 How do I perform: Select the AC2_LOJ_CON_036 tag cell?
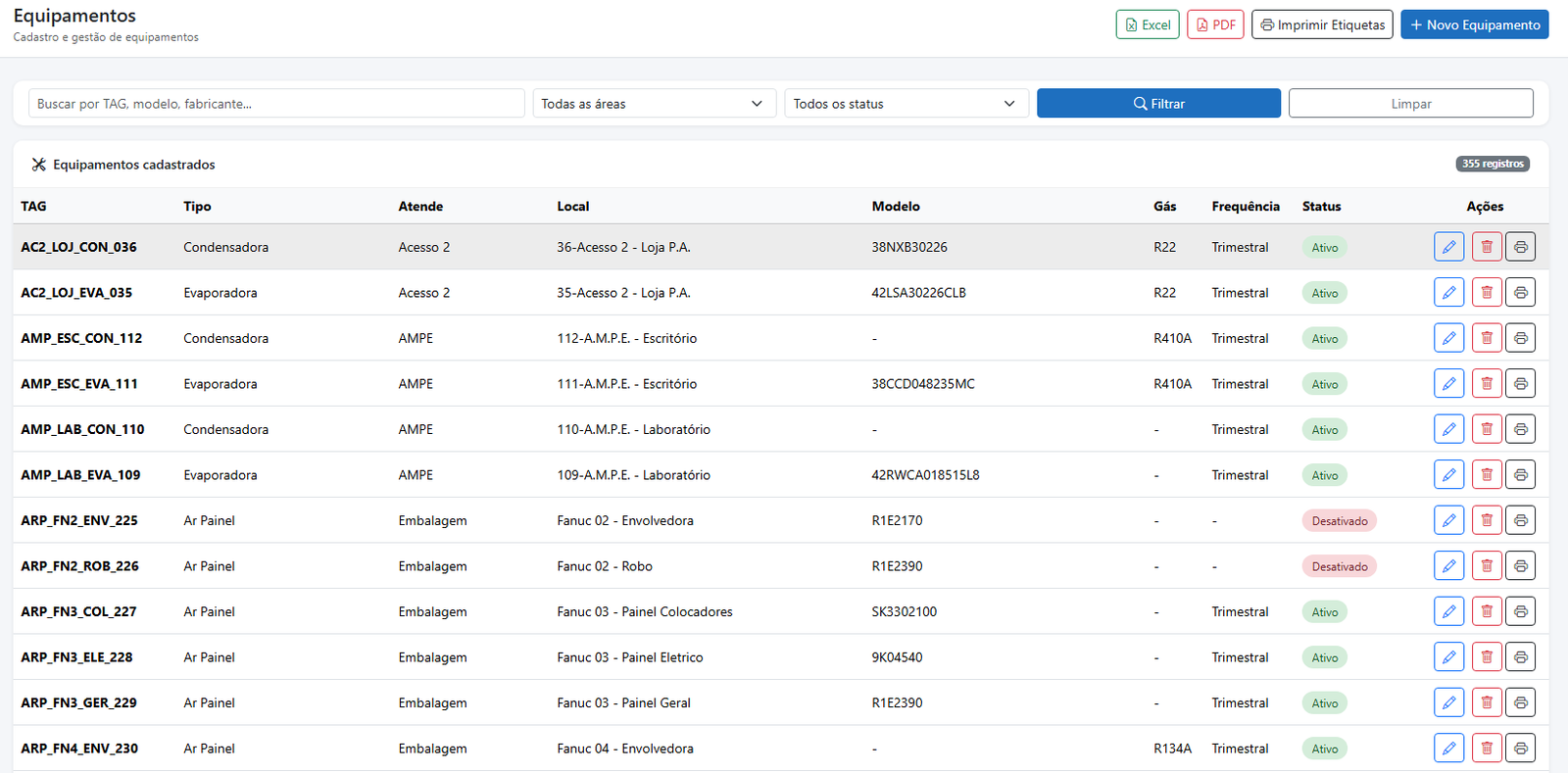point(78,247)
